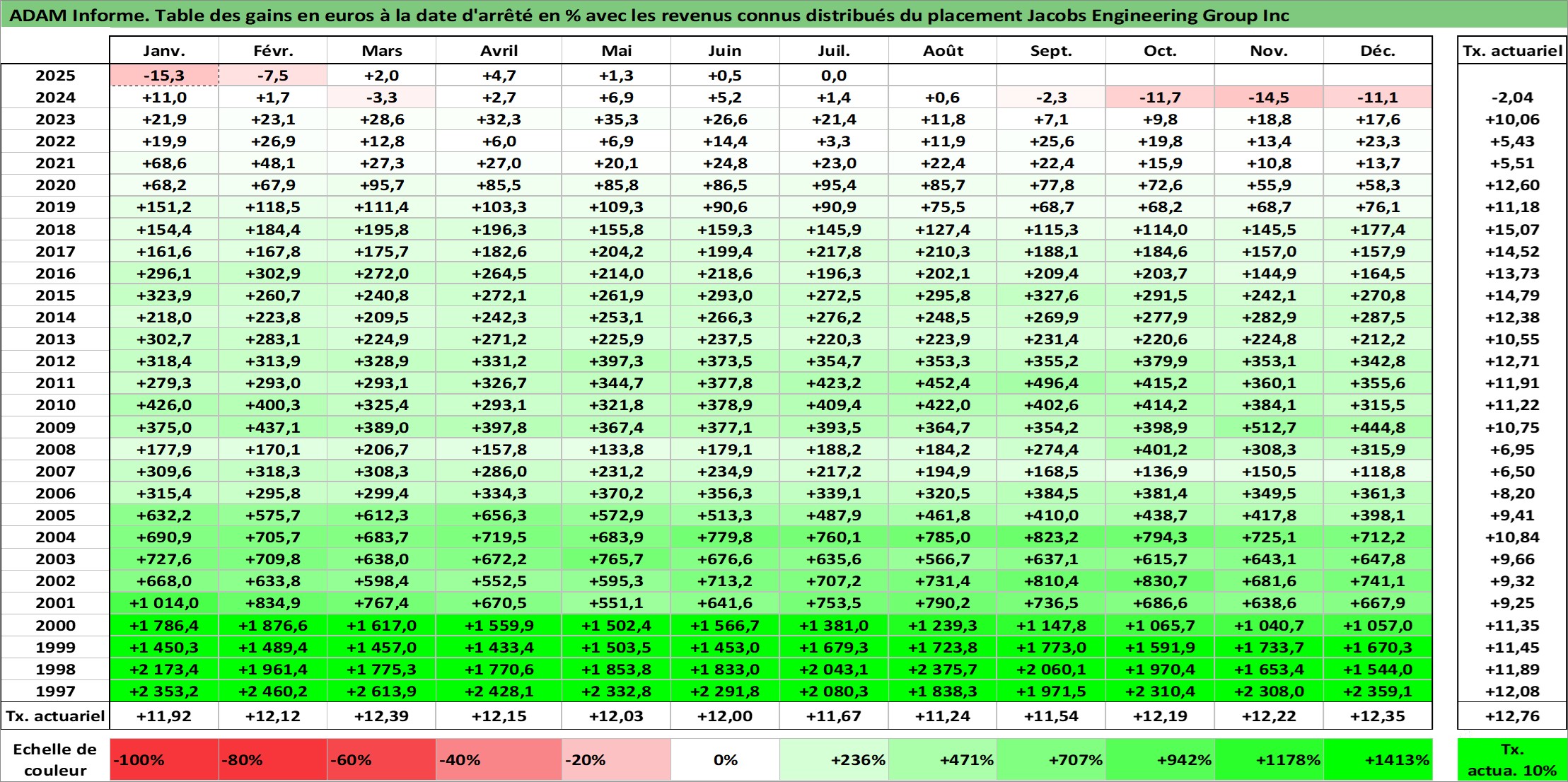Click the overall actuarial rate +12,76

tap(1512, 716)
